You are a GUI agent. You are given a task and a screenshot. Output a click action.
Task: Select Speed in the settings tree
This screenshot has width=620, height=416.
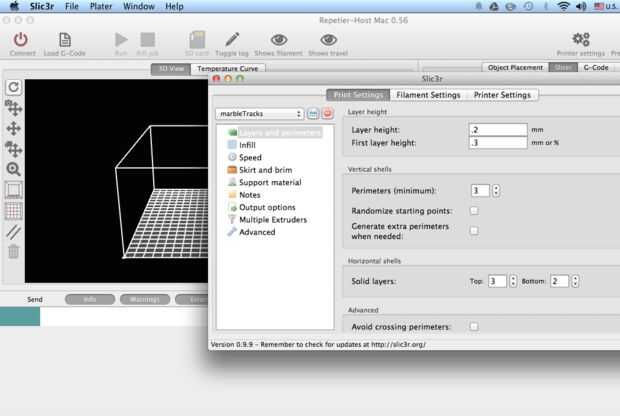click(x=245, y=157)
